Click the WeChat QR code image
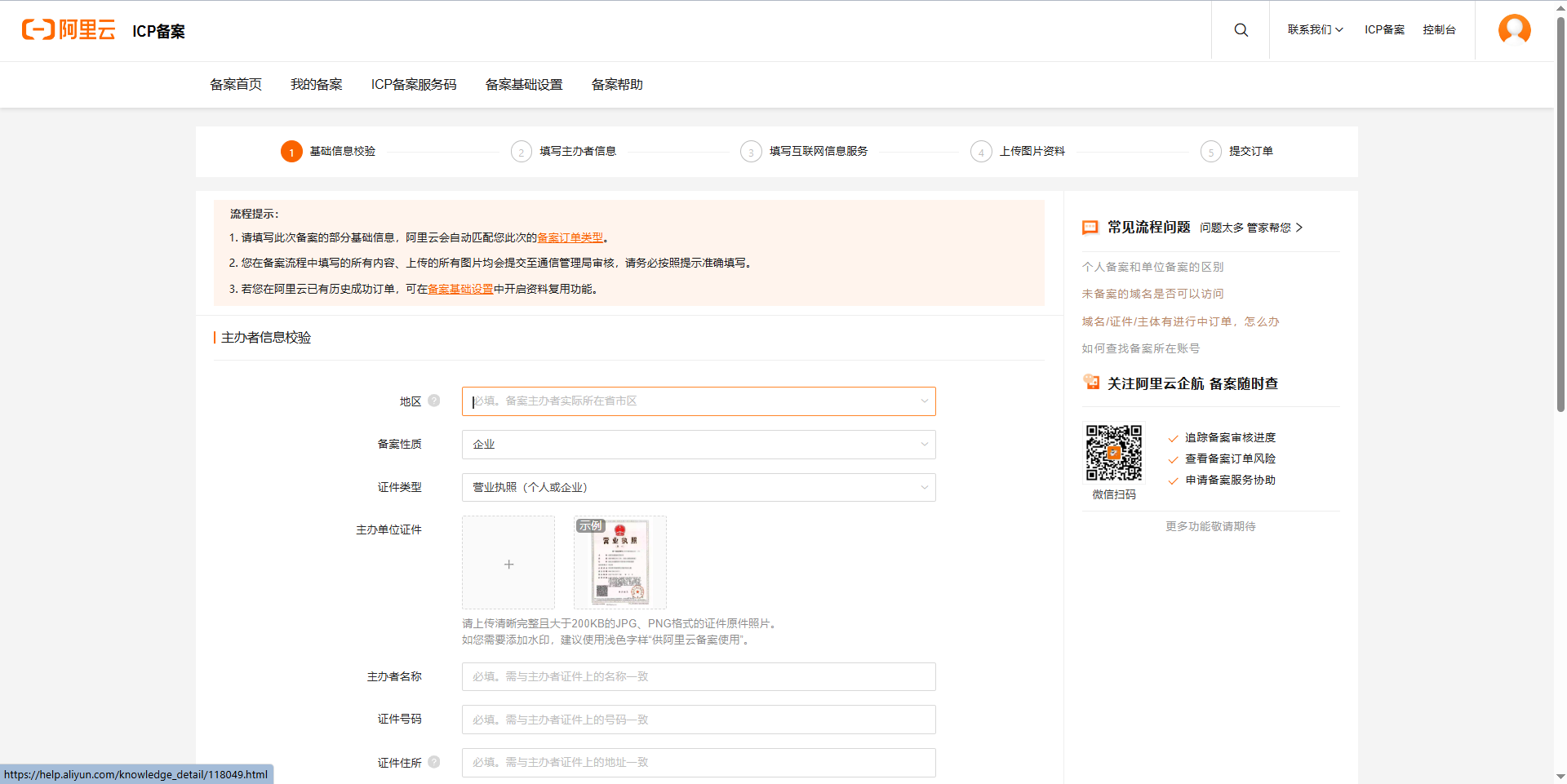 (1114, 453)
